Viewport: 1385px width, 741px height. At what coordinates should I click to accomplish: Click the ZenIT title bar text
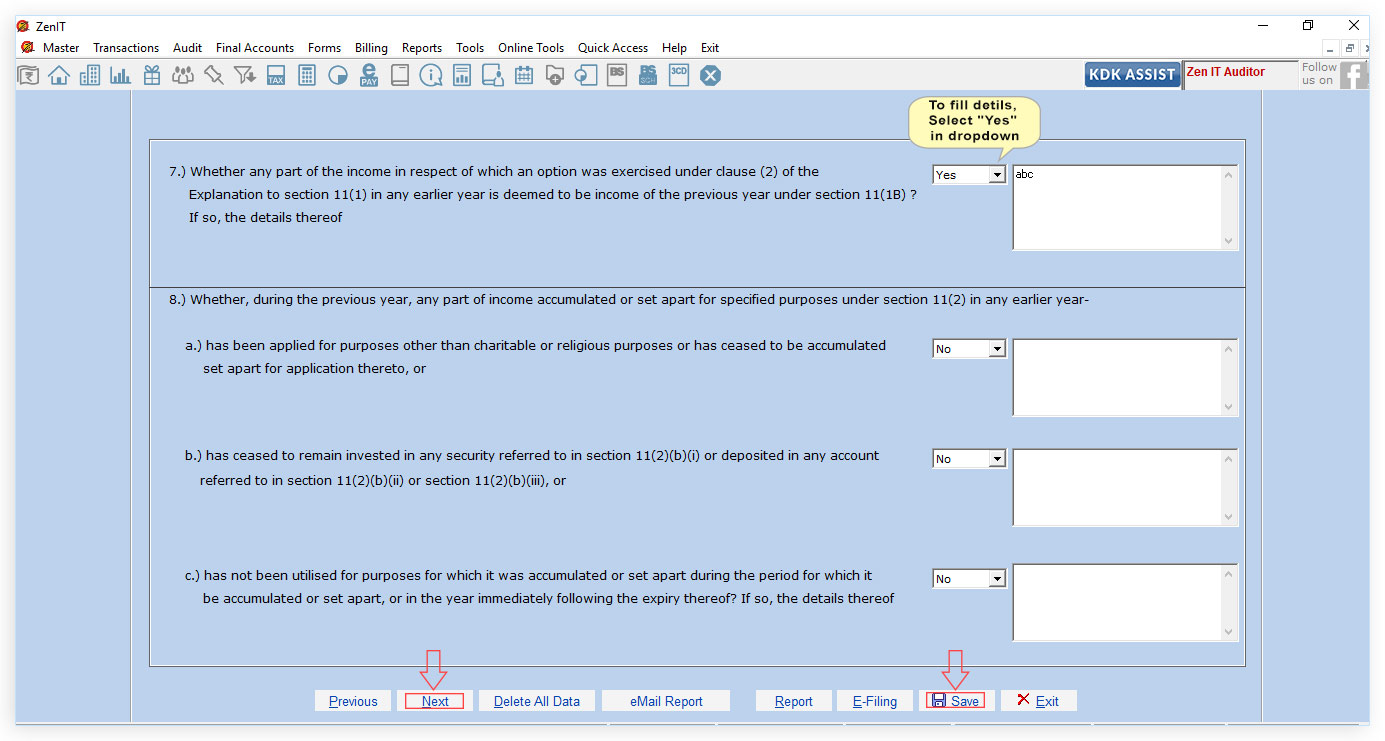pyautogui.click(x=50, y=27)
